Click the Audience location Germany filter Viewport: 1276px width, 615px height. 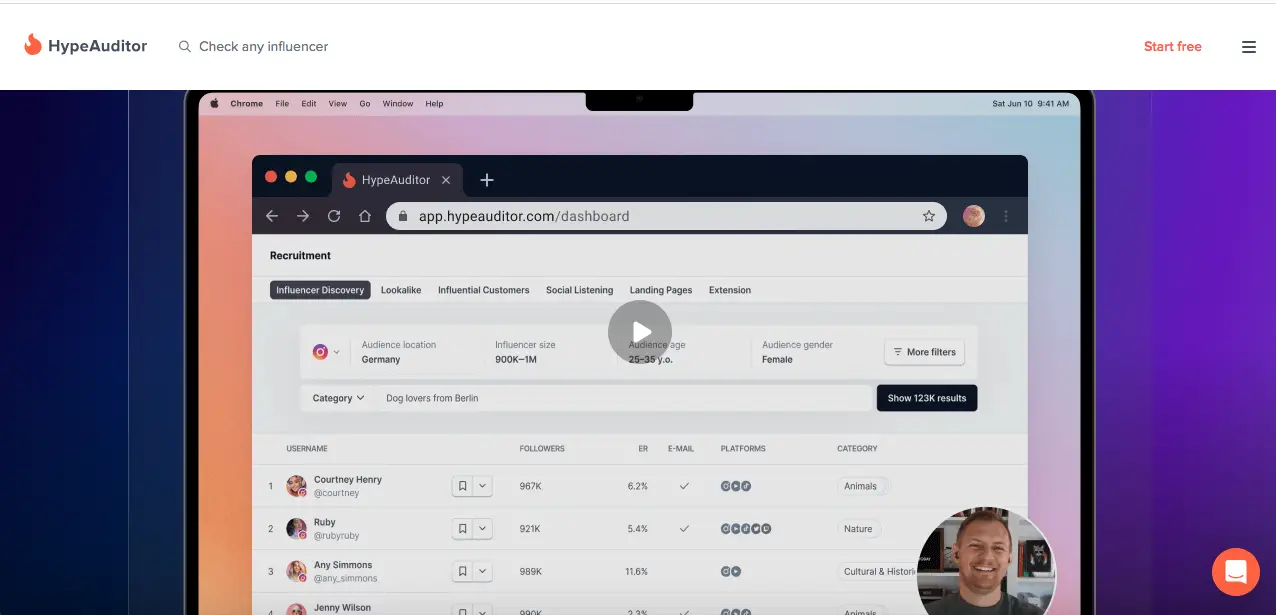pos(399,352)
